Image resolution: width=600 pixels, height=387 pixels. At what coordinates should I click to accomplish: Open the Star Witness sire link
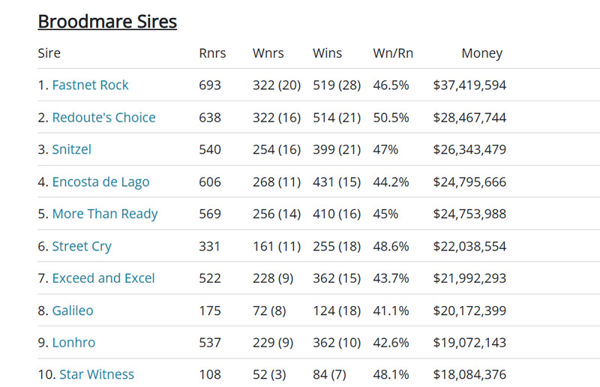97,374
